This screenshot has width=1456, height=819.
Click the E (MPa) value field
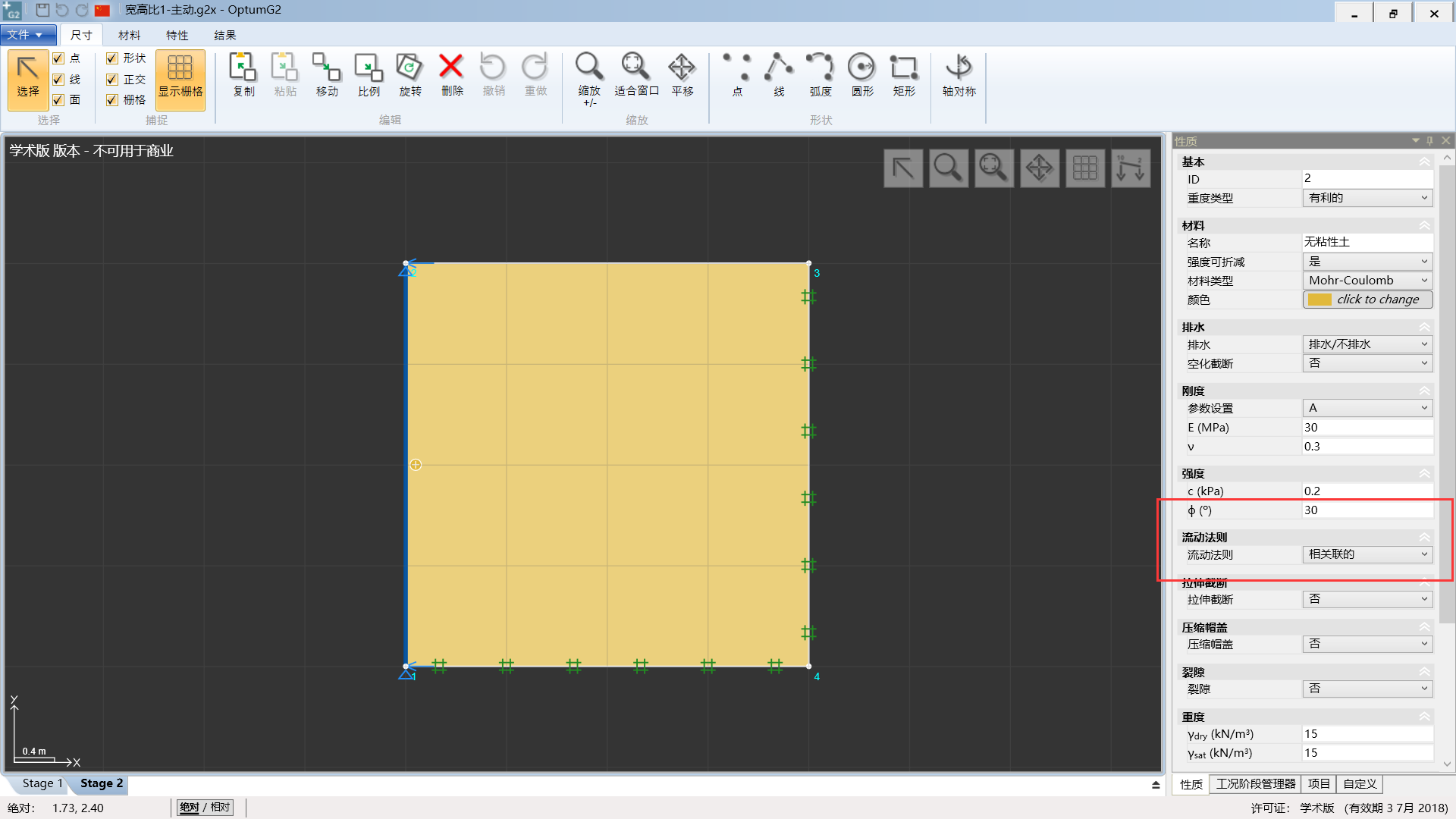[x=1368, y=428]
